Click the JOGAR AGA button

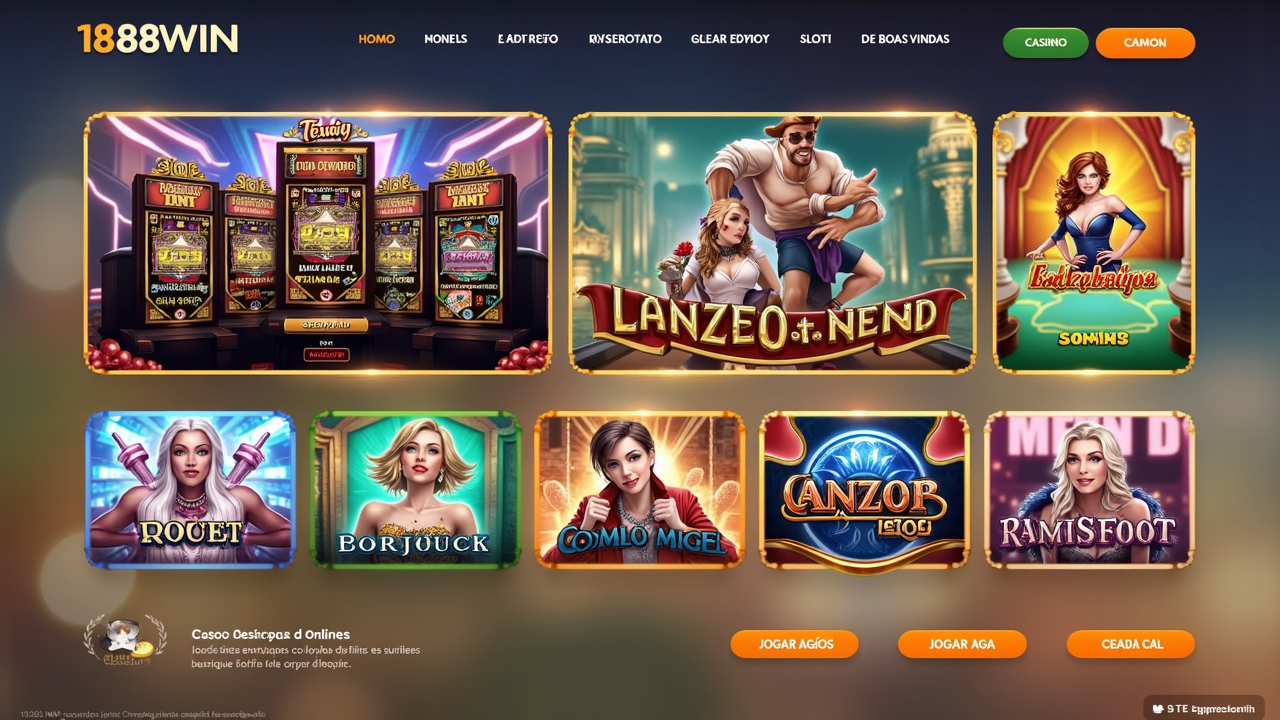coord(962,644)
